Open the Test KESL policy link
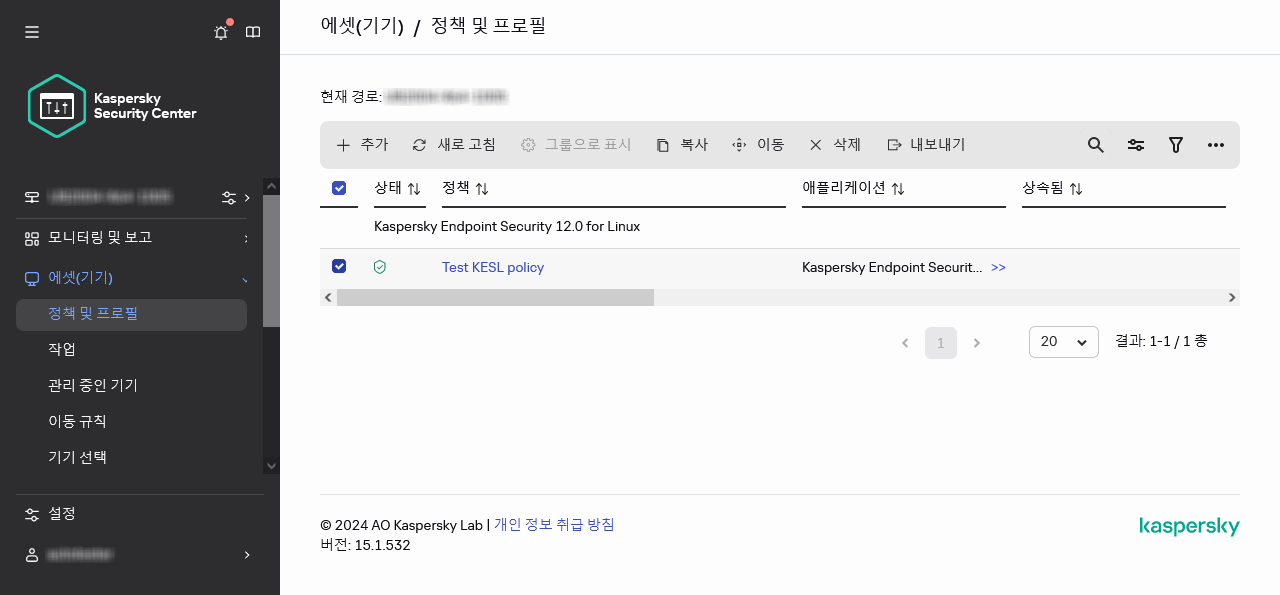The width and height of the screenshot is (1280, 595). (493, 267)
